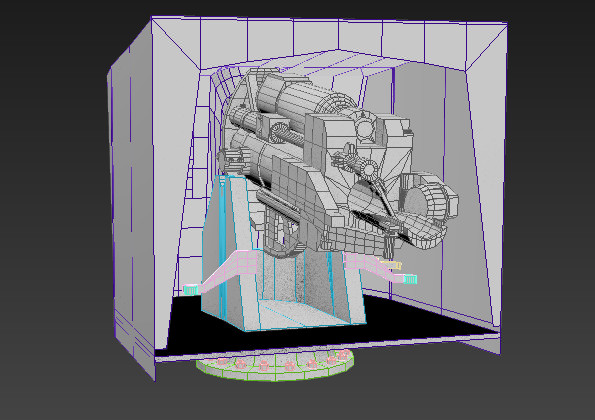
Task: Select the center pink bolt on base
Action: click(x=290, y=366)
